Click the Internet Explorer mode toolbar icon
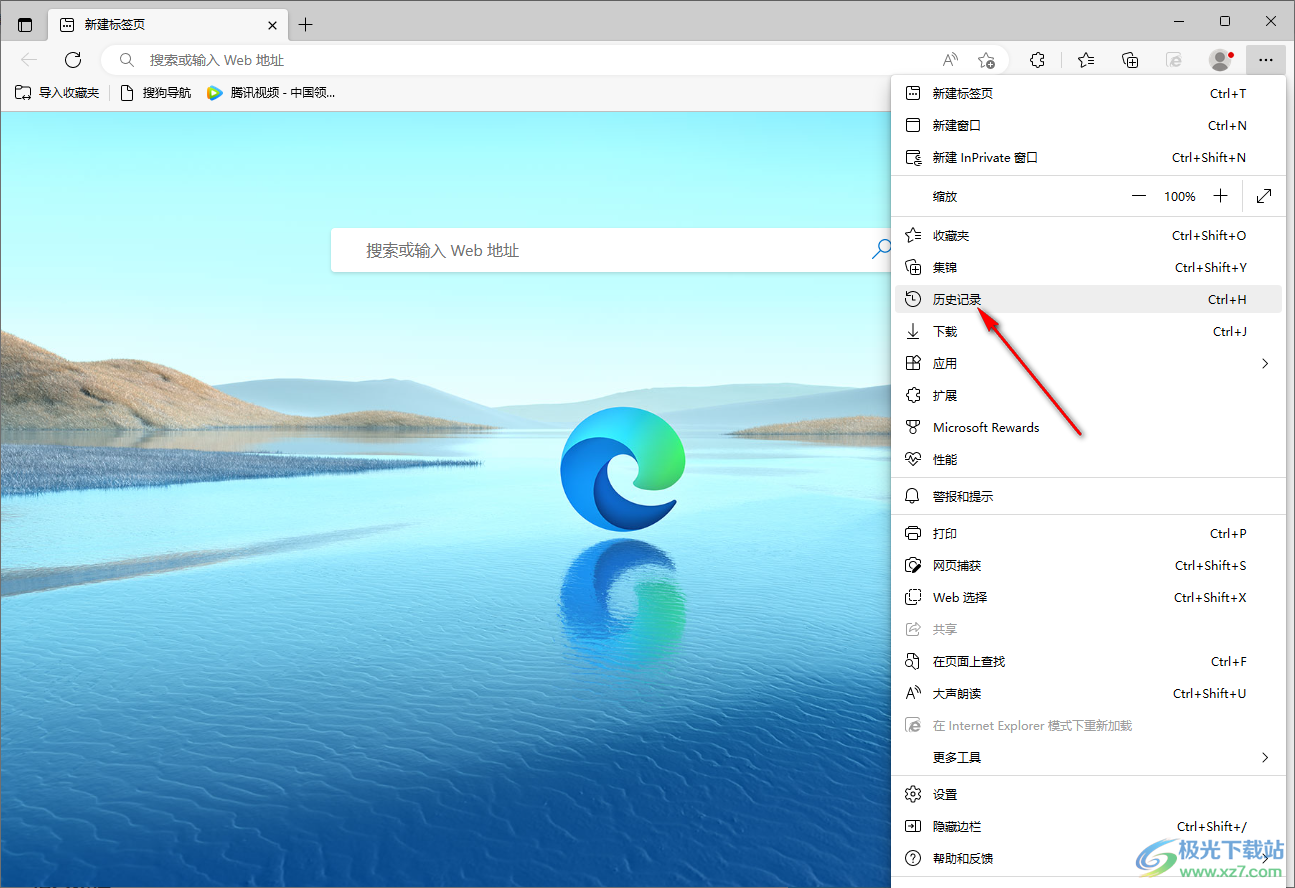Image resolution: width=1295 pixels, height=888 pixels. tap(1175, 60)
